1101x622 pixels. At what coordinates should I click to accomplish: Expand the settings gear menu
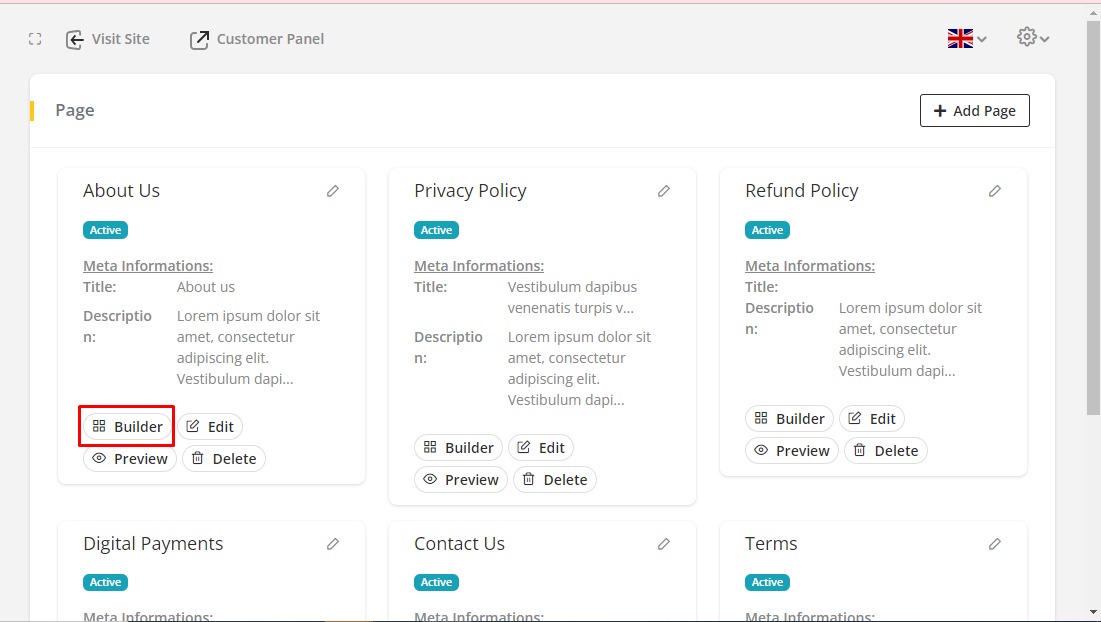click(x=1032, y=38)
